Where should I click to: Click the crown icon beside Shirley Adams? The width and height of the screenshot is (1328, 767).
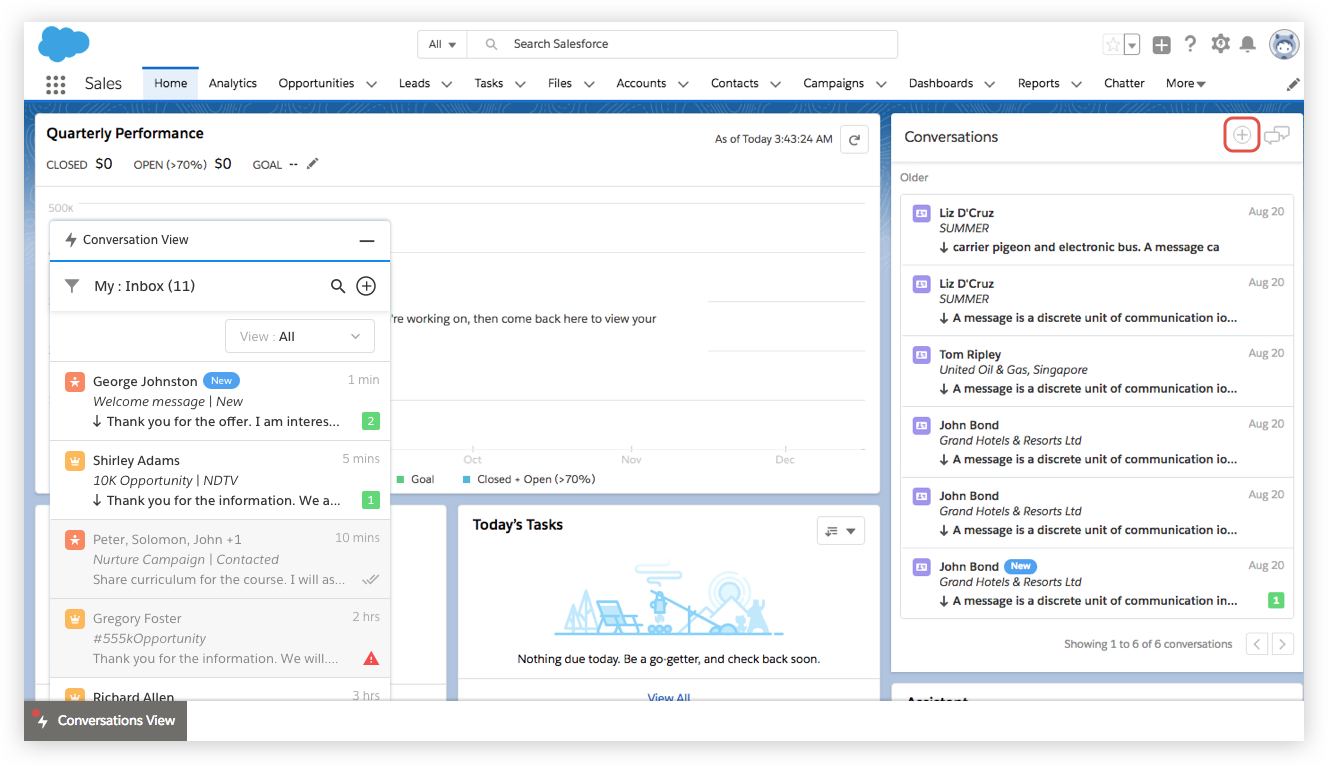74,460
